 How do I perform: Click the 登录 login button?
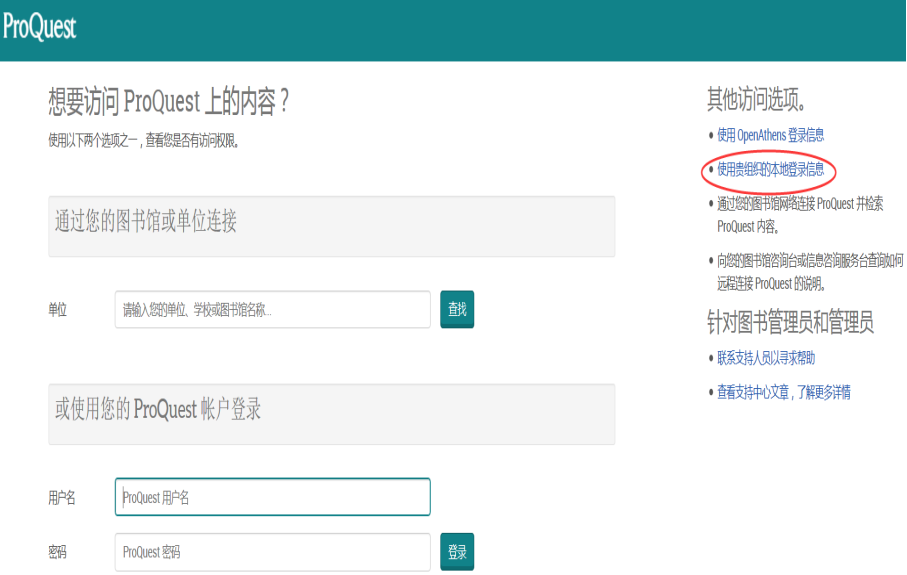coord(457,552)
